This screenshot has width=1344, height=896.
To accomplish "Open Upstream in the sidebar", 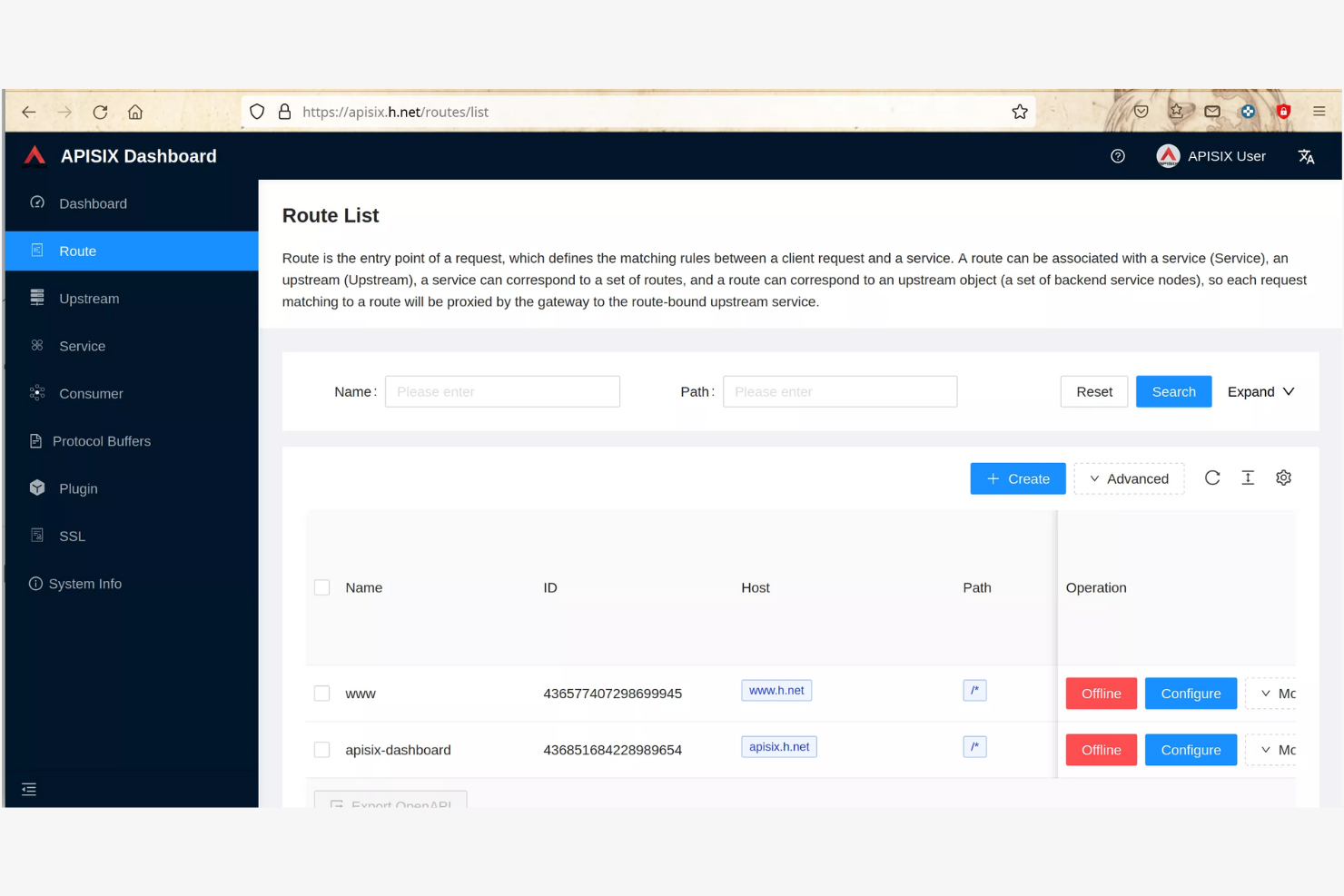I will coord(132,299).
